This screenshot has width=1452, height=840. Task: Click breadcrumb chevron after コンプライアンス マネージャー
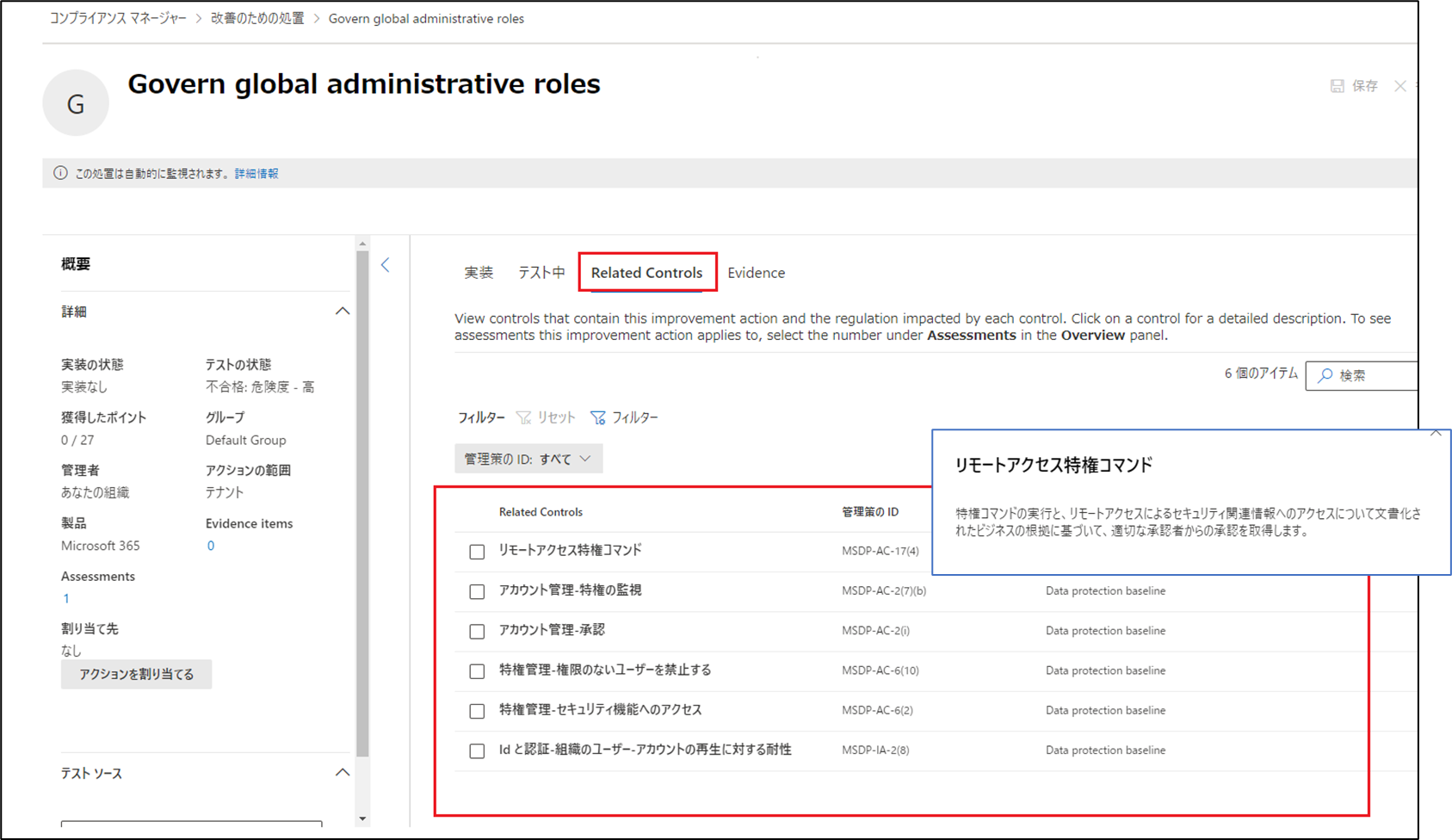[x=198, y=19]
